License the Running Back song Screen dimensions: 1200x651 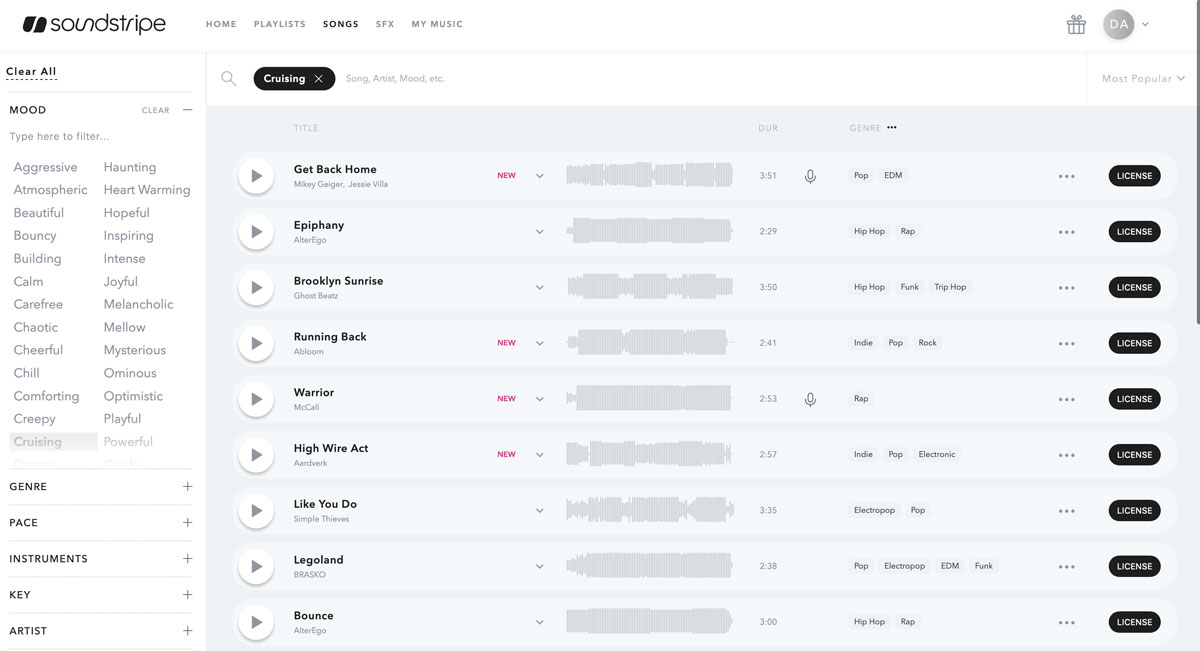click(x=1134, y=343)
